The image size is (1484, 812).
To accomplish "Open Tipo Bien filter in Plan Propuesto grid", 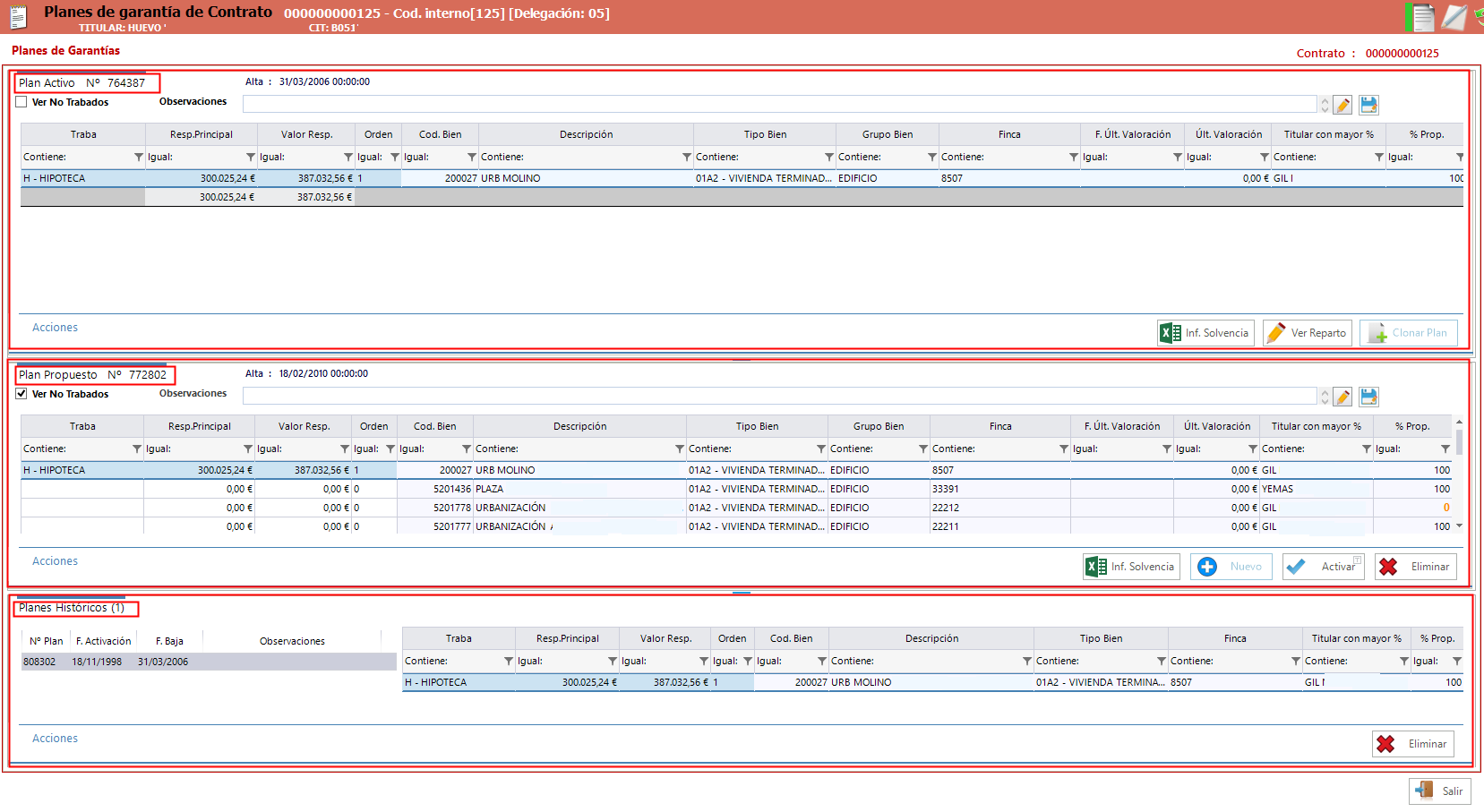I will click(x=821, y=449).
